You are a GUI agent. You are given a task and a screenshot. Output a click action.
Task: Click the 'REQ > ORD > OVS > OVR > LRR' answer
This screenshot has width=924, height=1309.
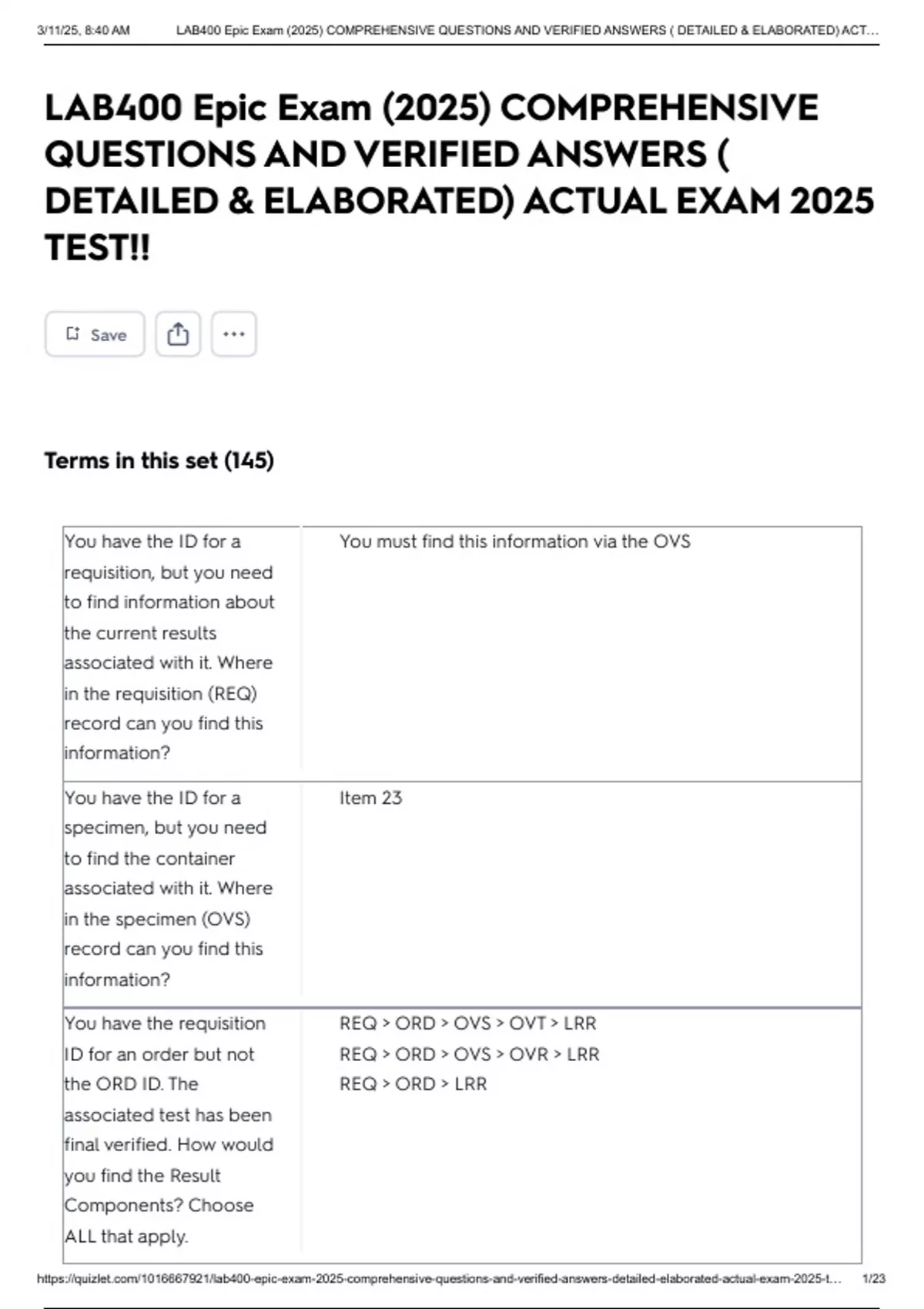(x=469, y=1054)
